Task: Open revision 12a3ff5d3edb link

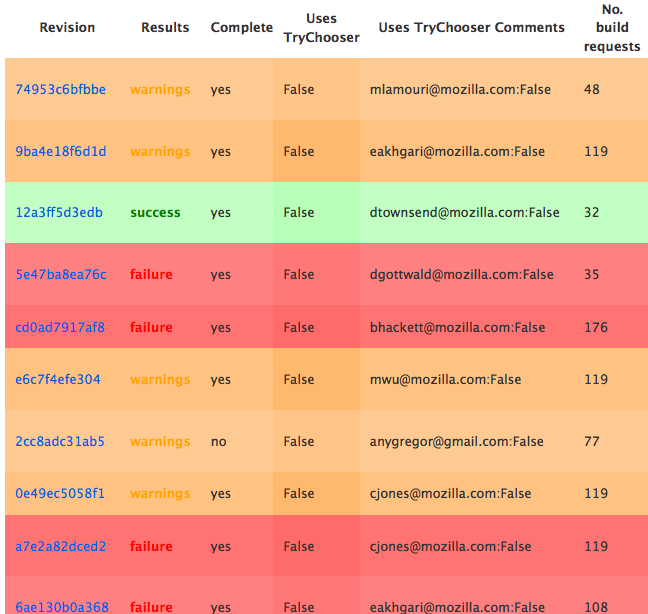Action: click(x=59, y=212)
